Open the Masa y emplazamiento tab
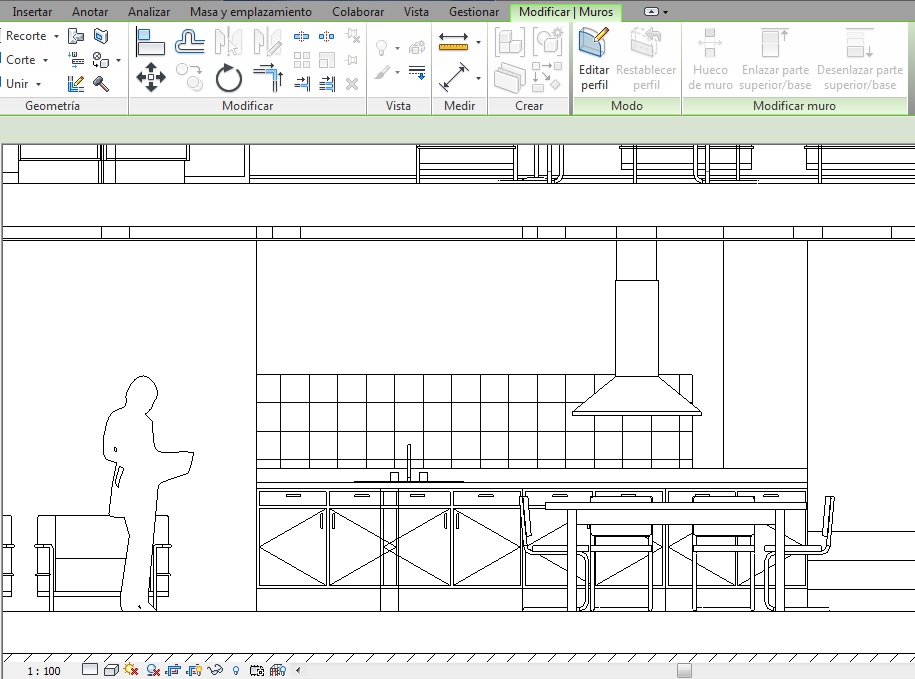Image resolution: width=915 pixels, height=679 pixels. [x=250, y=12]
